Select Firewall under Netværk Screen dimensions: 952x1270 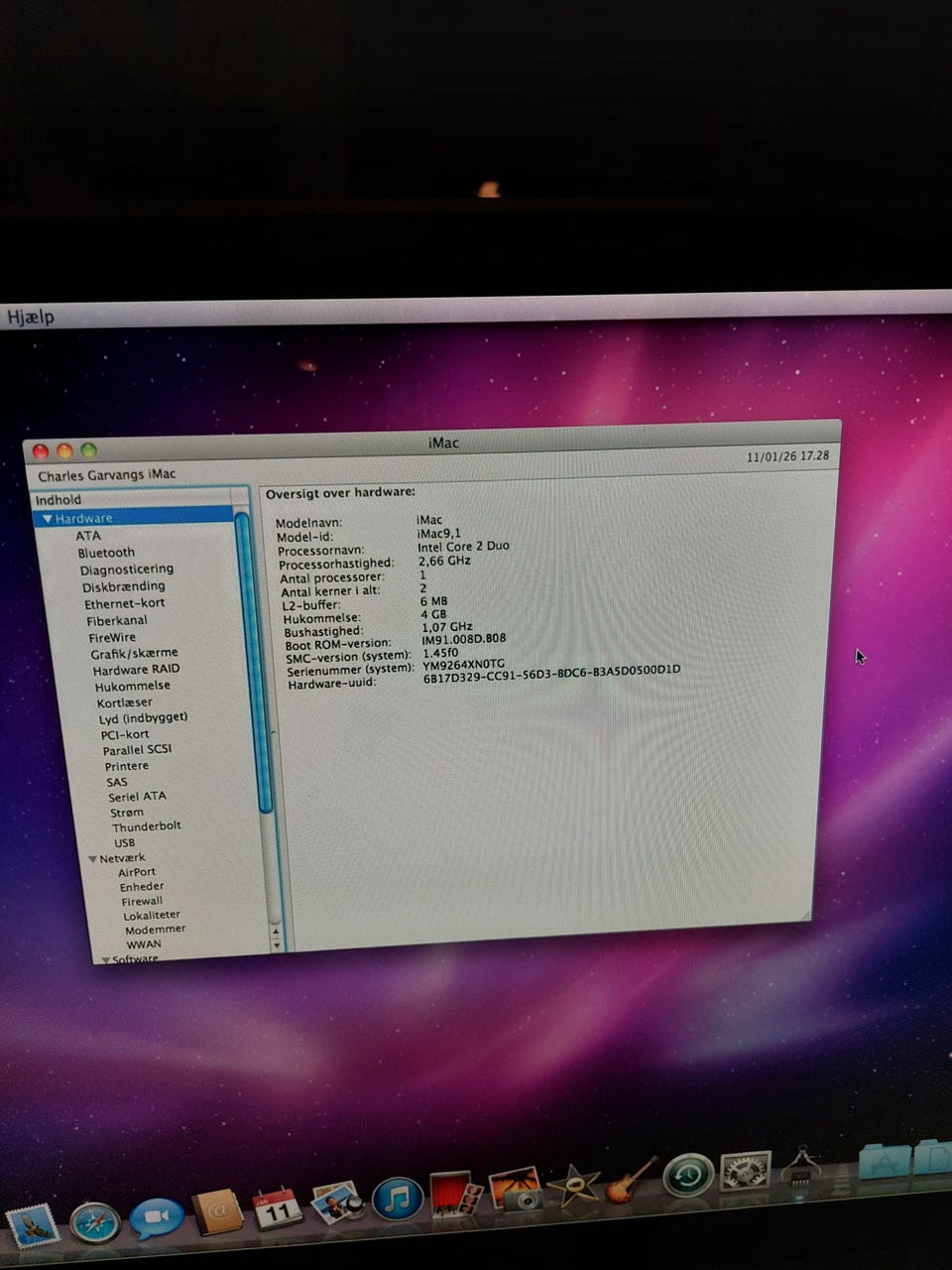click(x=142, y=902)
